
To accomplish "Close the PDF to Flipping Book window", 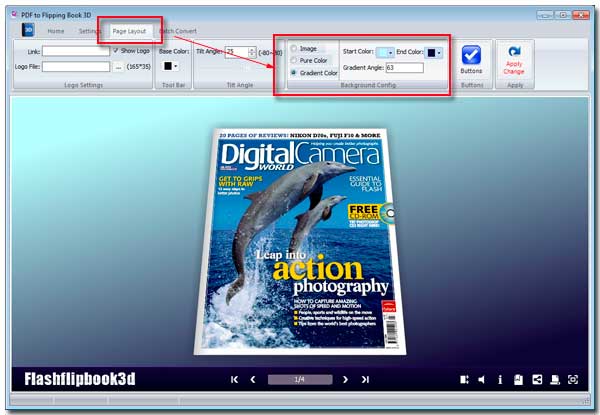I will (581, 15).
